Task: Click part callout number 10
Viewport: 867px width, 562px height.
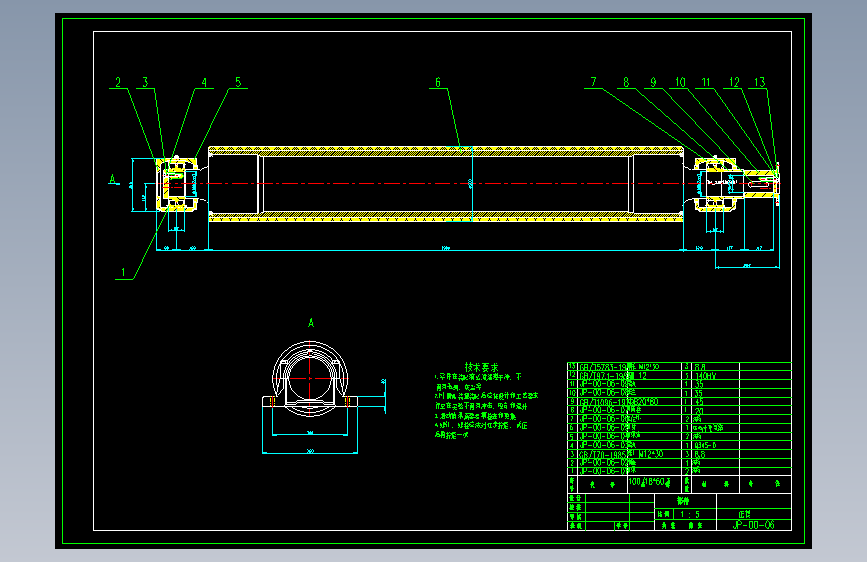Action: (680, 82)
